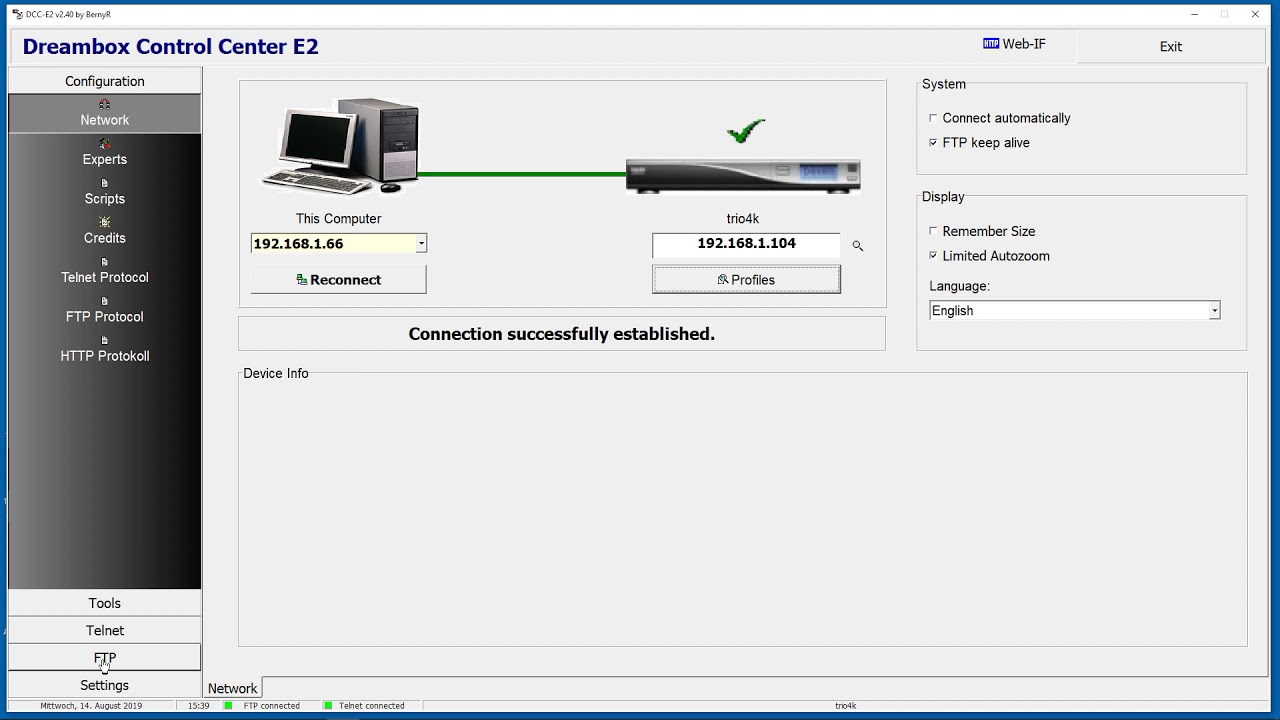Viewport: 1280px width, 720px height.
Task: Disable Limited Autozoom checkbox
Action: [x=933, y=256]
